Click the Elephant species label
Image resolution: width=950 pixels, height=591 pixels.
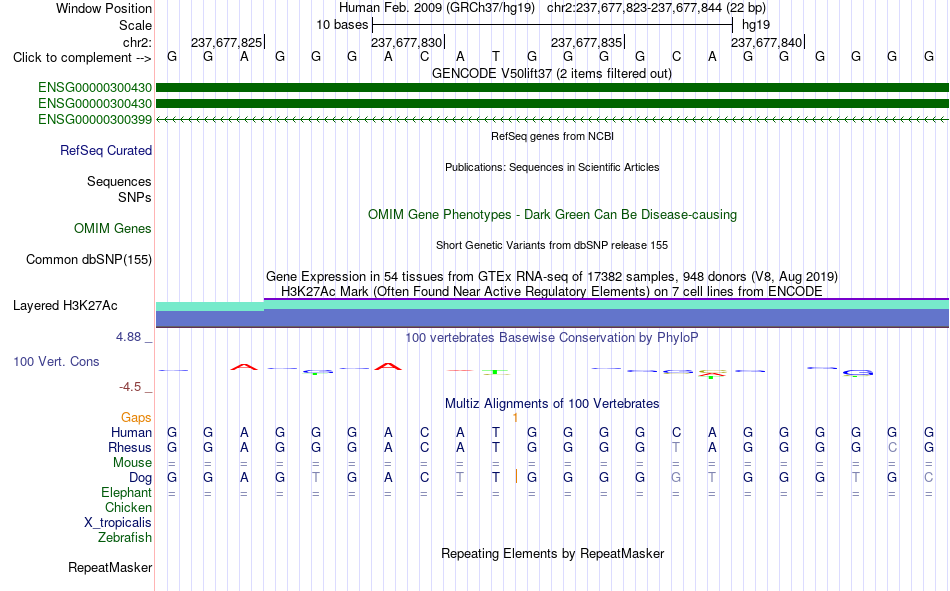click(x=126, y=492)
